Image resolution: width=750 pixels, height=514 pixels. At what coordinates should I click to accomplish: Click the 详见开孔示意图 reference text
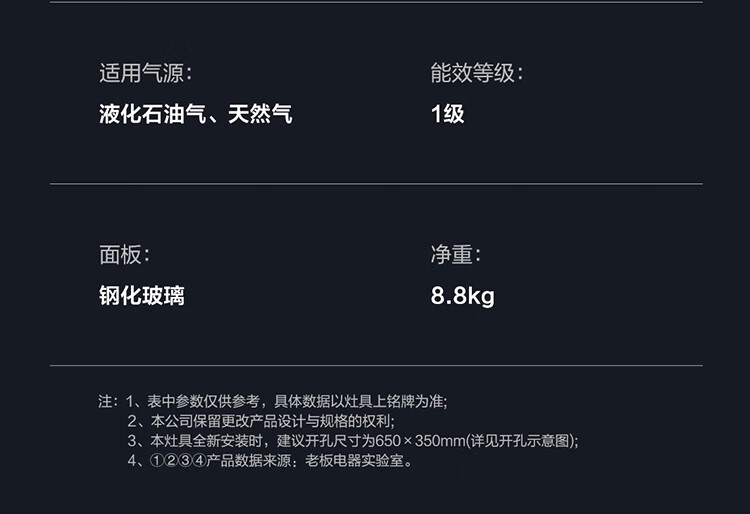pos(522,441)
